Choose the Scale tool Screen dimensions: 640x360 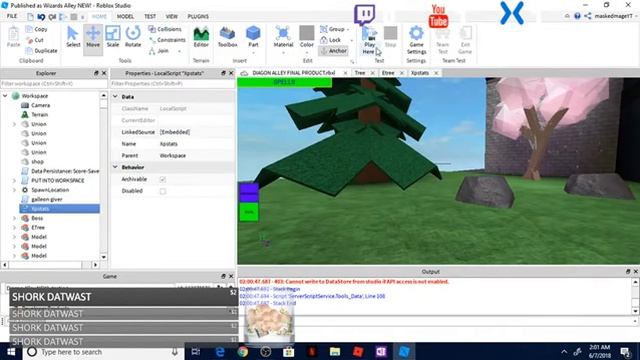[x=113, y=37]
